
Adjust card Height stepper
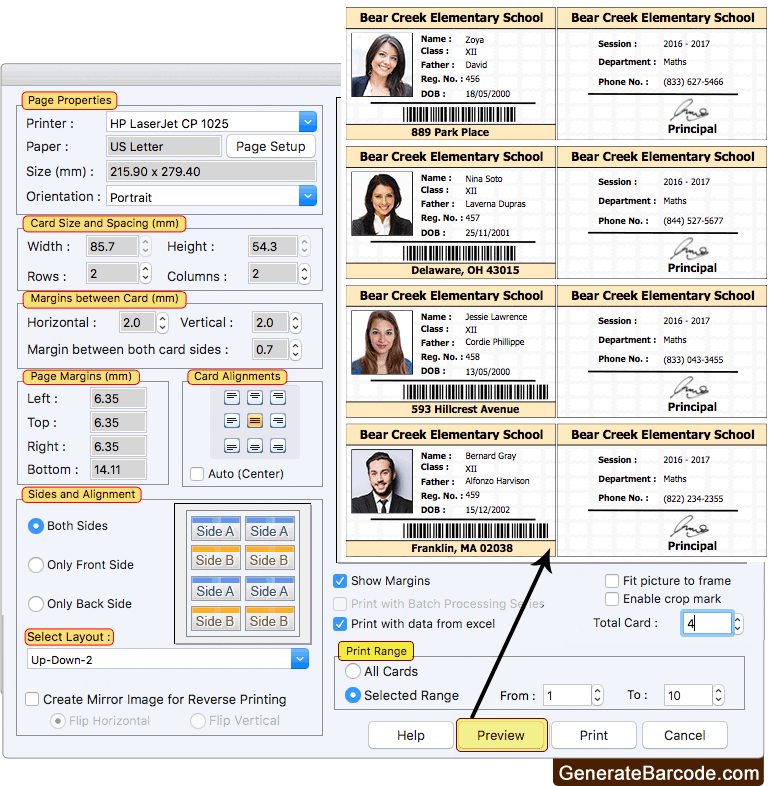click(x=304, y=246)
